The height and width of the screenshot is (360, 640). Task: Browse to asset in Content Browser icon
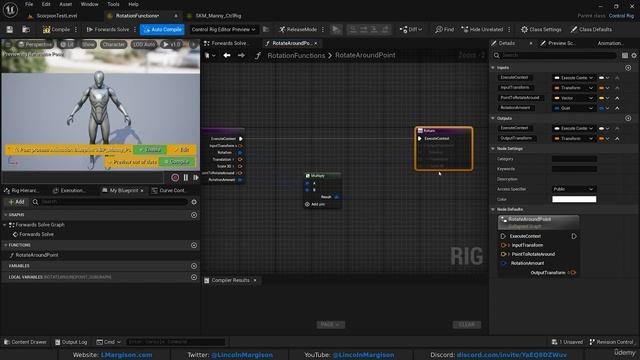coord(26,29)
